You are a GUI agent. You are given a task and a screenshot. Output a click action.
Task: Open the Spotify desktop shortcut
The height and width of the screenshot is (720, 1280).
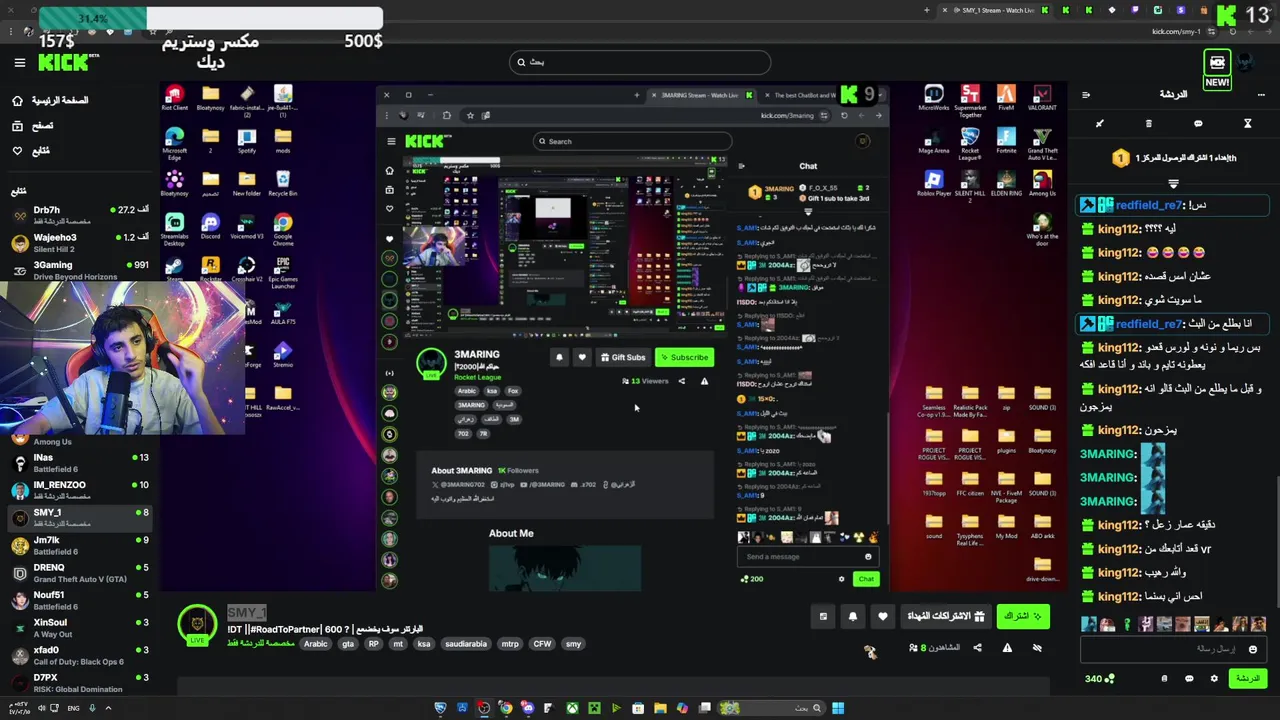pos(246,141)
